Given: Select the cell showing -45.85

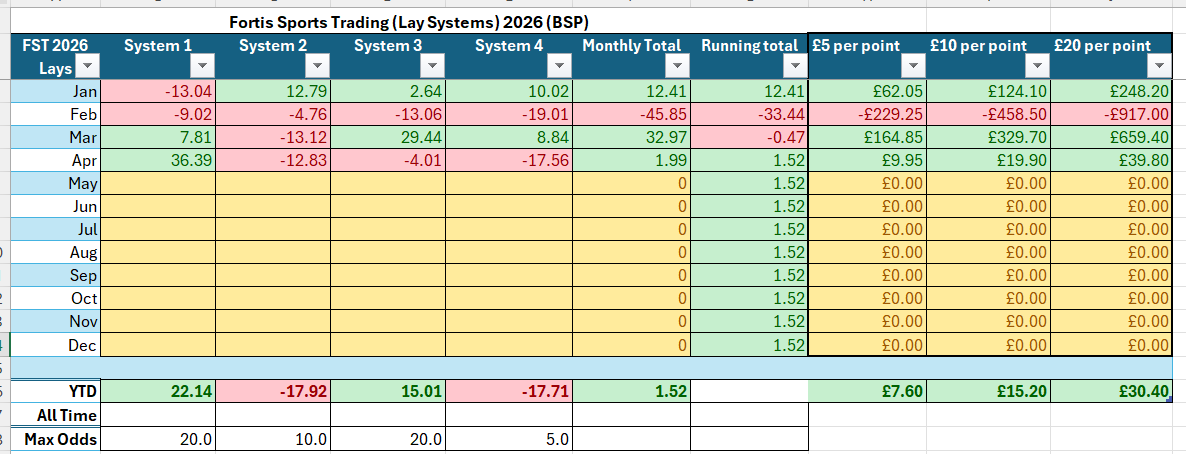Looking at the screenshot, I should coord(631,116).
